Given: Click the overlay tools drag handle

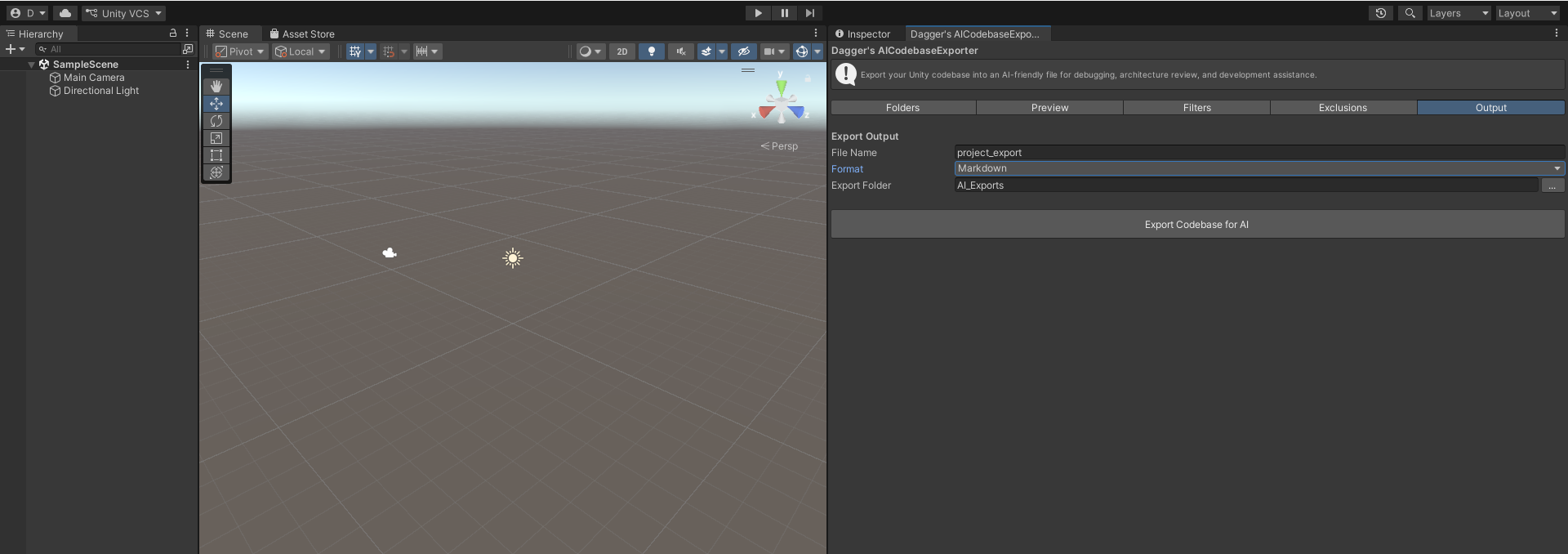Looking at the screenshot, I should pos(216,71).
